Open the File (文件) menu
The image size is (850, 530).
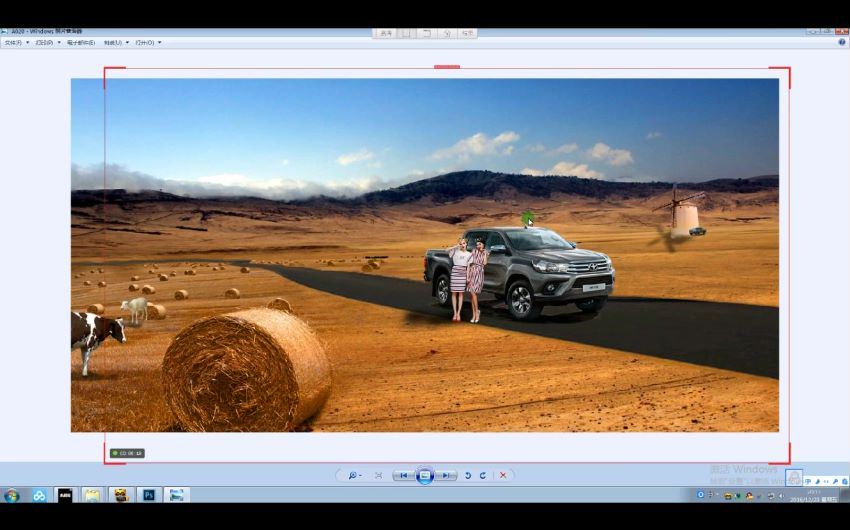(x=16, y=42)
